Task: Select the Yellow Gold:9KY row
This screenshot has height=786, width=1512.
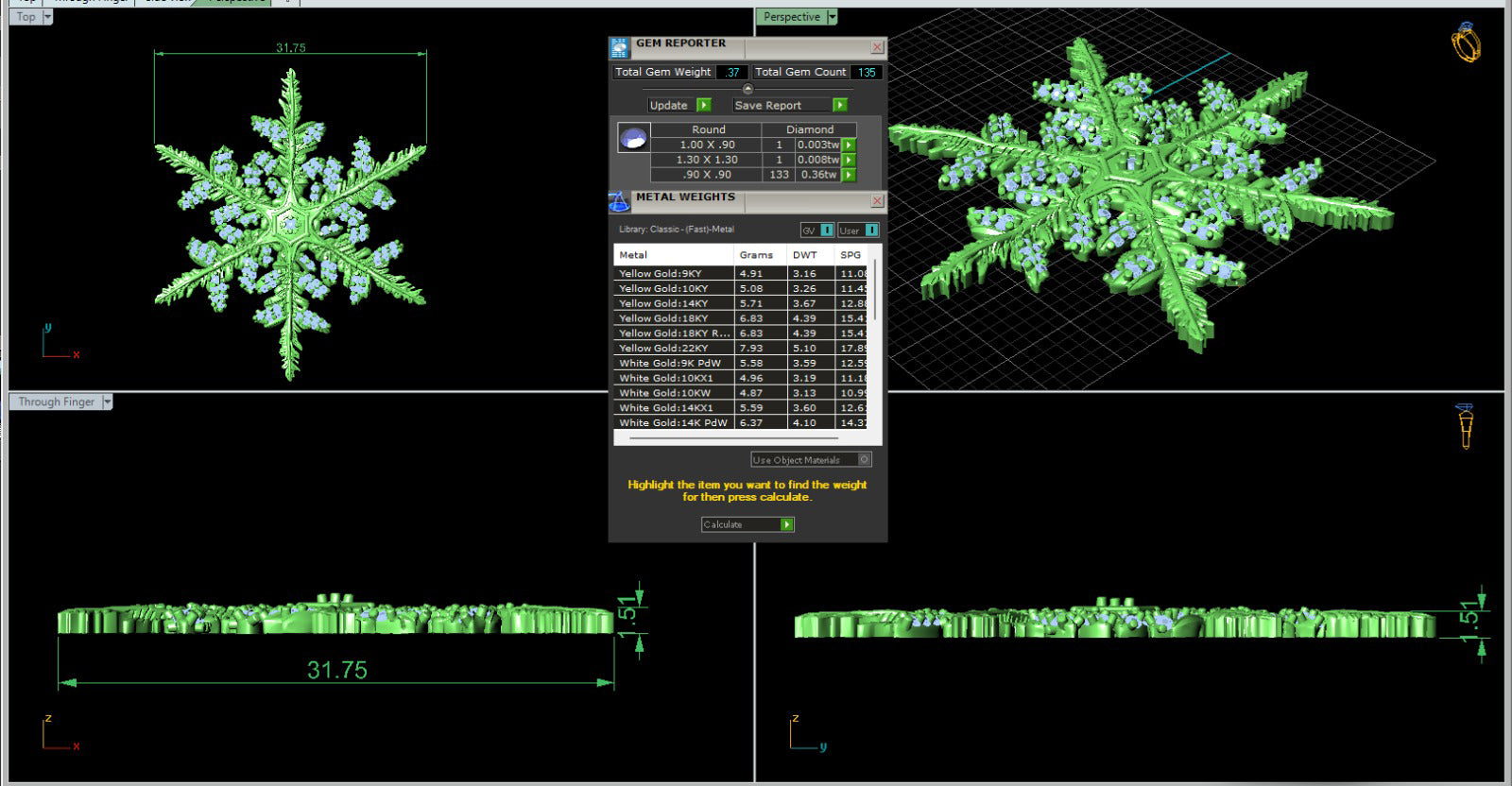Action: coord(741,273)
